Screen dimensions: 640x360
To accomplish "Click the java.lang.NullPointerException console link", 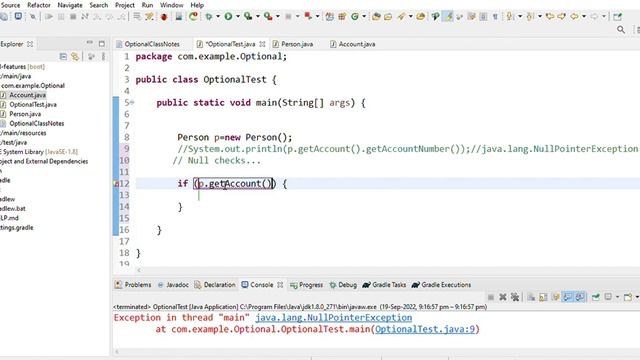I will pos(333,318).
